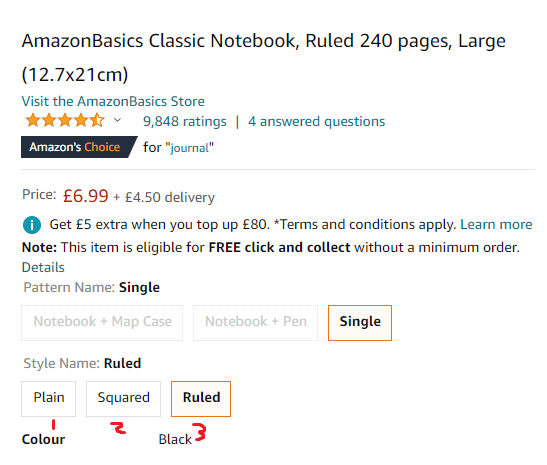
Task: Click the AmazonBasics Classic Notebook product title
Action: point(263,58)
